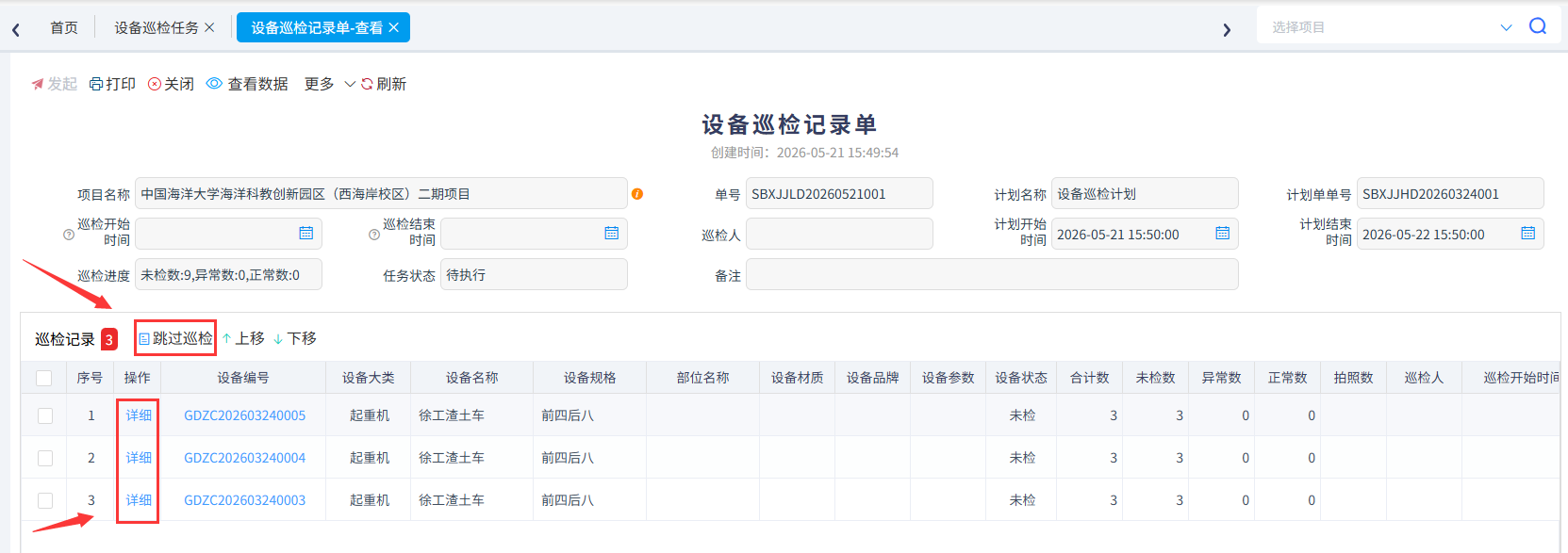Image resolution: width=1568 pixels, height=553 pixels.
Task: Click the 关闭 toolbar button
Action: [x=171, y=84]
